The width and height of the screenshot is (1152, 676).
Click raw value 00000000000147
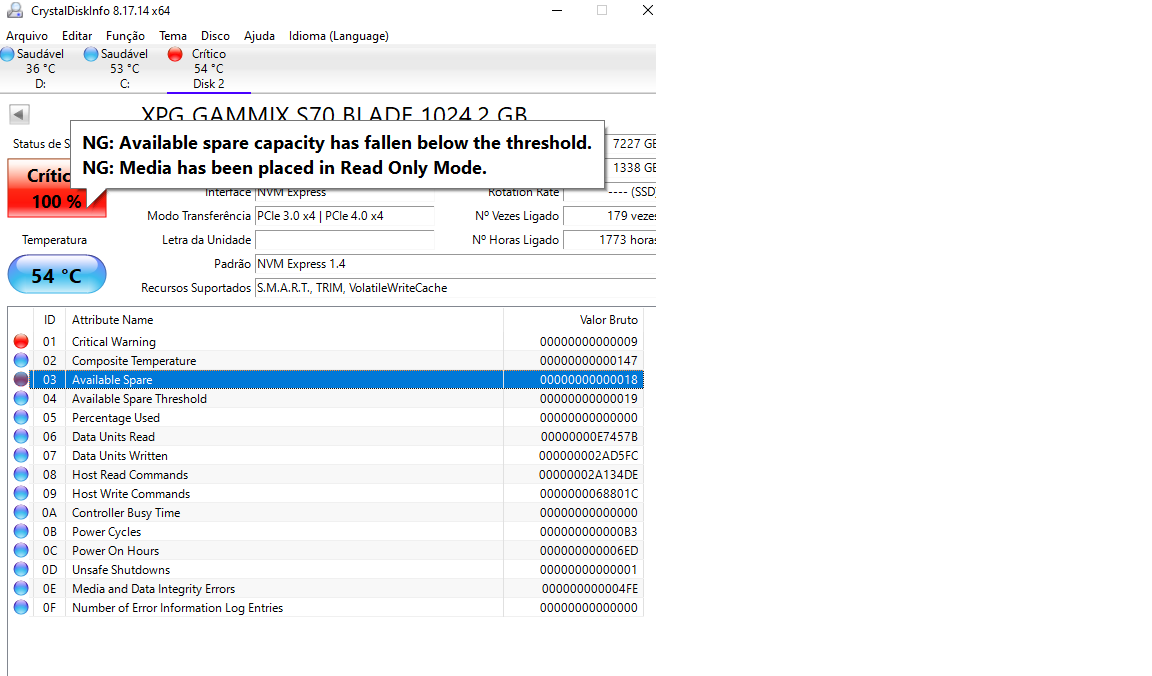pos(588,361)
